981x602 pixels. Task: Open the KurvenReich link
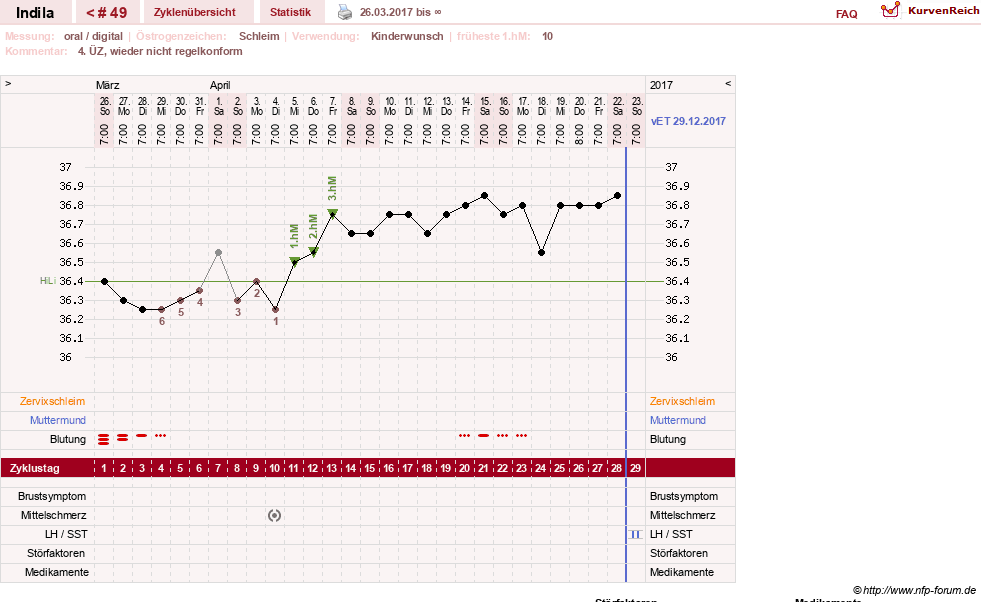(x=943, y=11)
